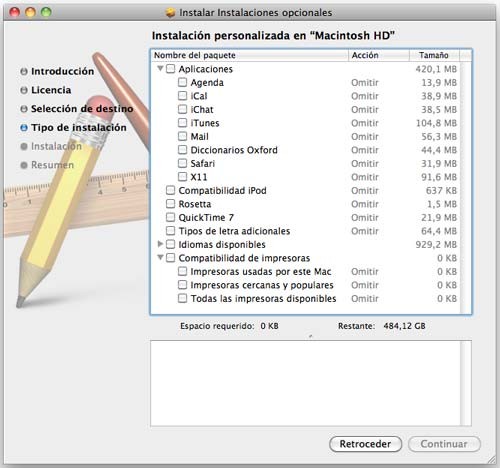The height and width of the screenshot is (468, 500).
Task: Enable the Safari checkbox
Action: pos(182,163)
